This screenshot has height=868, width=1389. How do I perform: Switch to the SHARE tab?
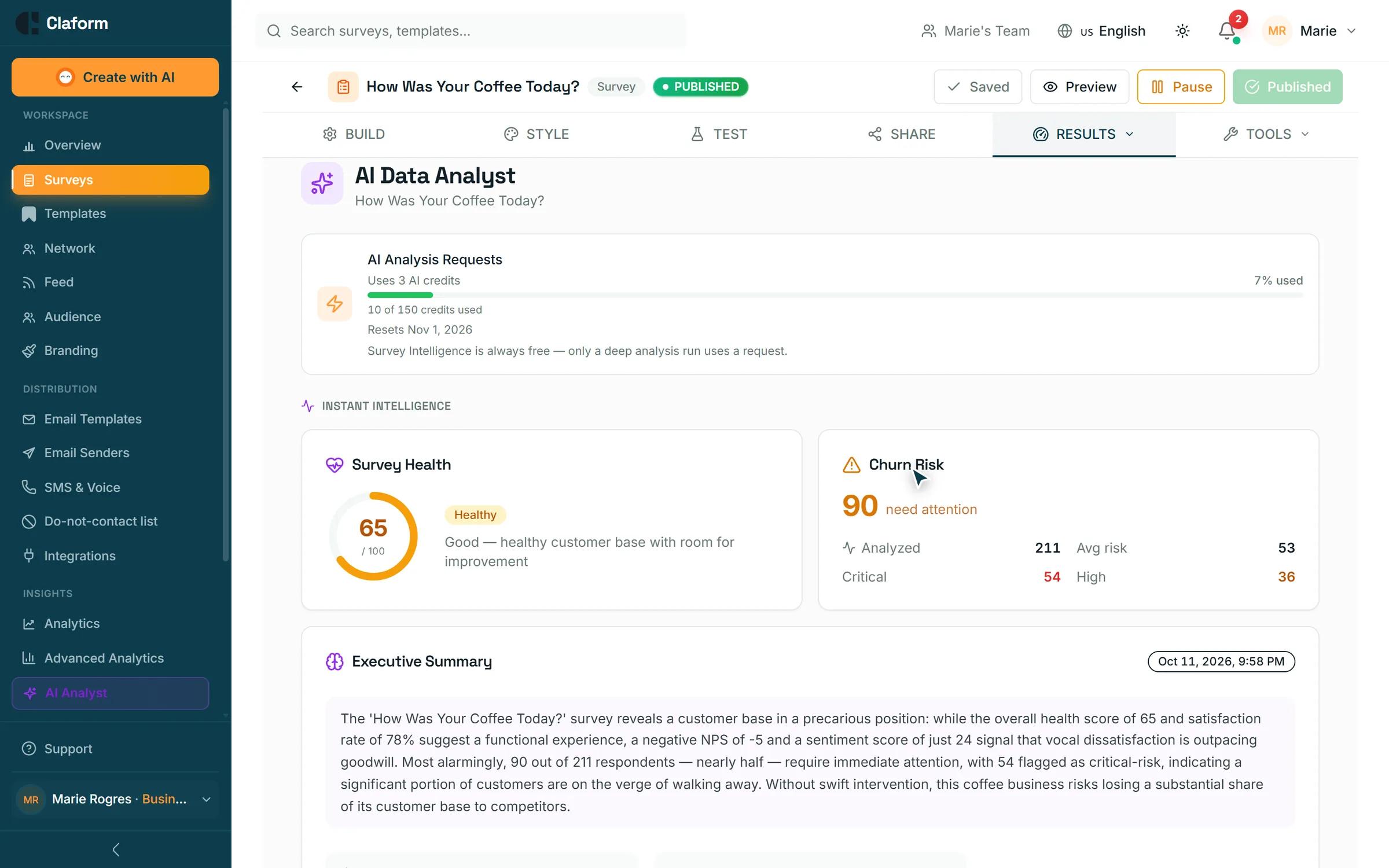(901, 134)
